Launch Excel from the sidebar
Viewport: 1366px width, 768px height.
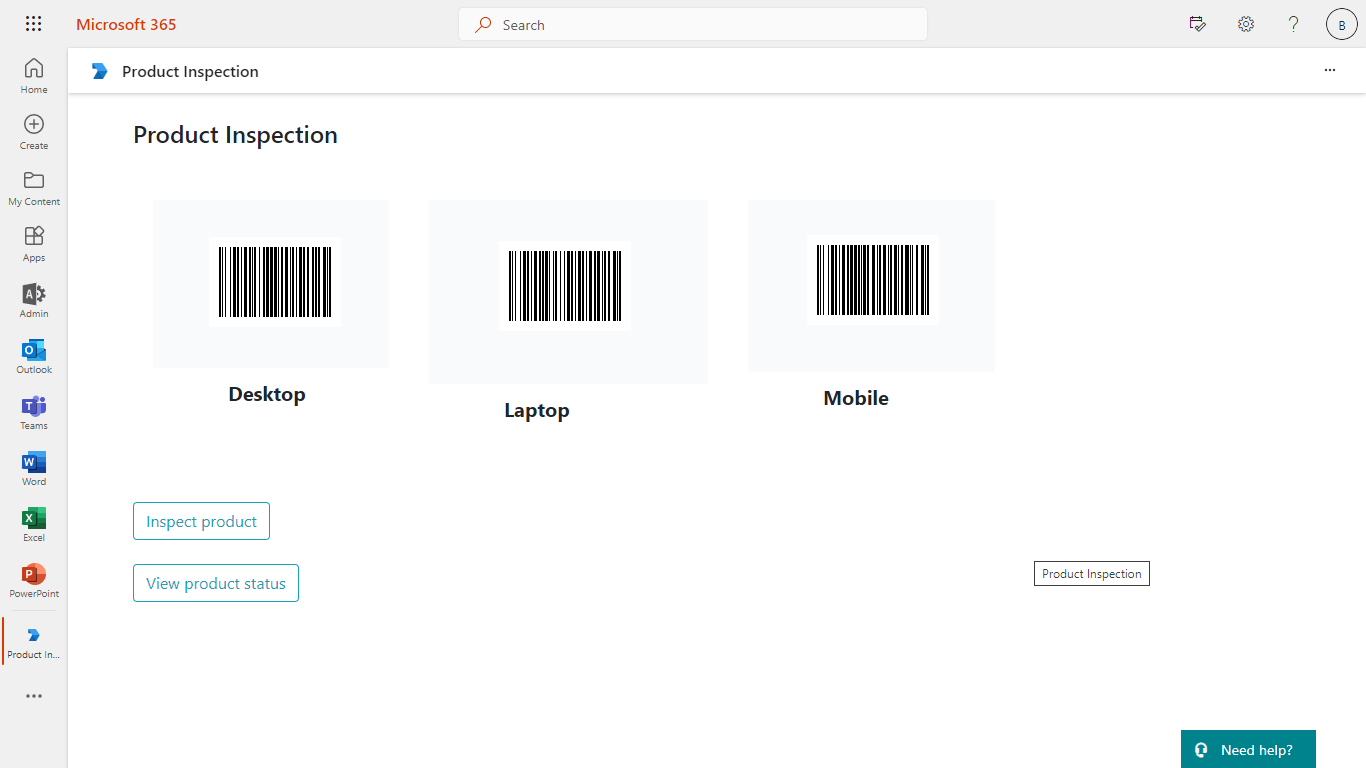tap(34, 524)
